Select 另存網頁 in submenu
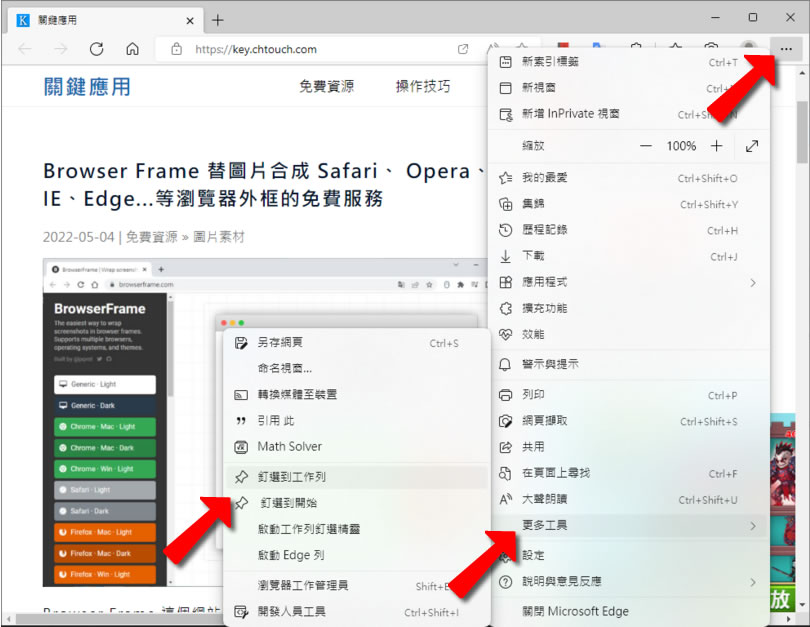Viewport: 810px width, 627px height. click(x=356, y=343)
